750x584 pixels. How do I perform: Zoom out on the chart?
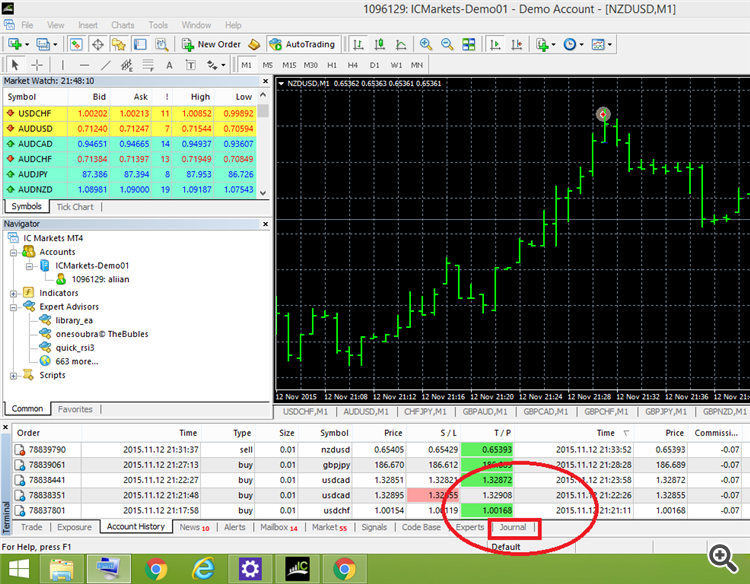447,44
